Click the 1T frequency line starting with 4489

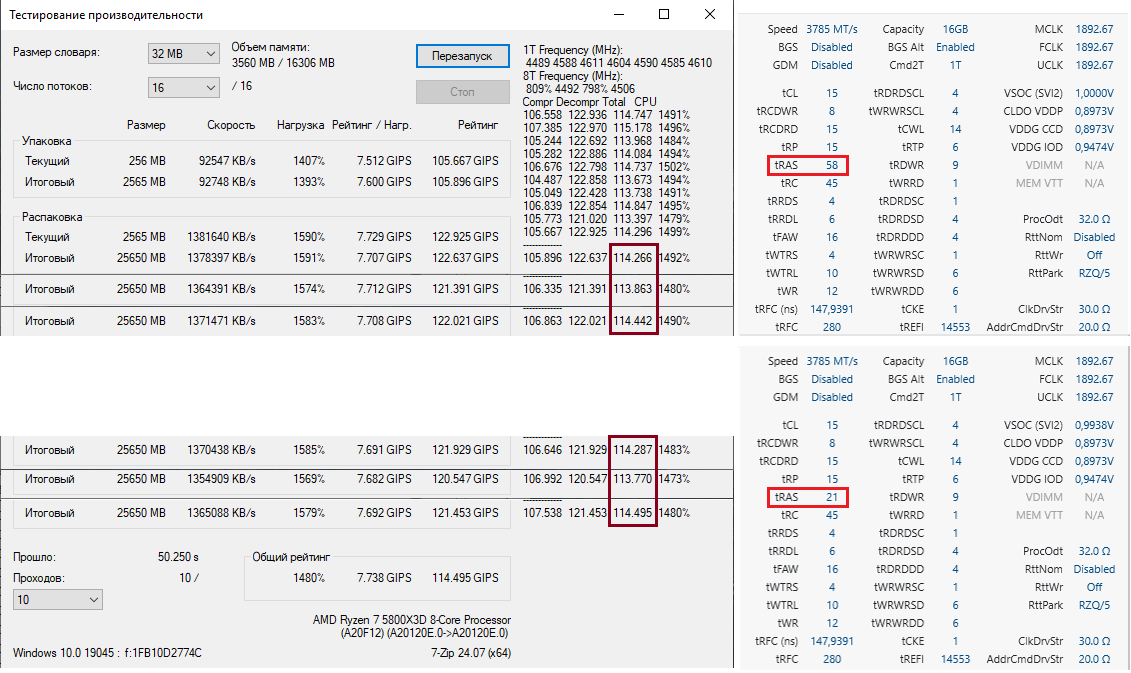pos(618,63)
